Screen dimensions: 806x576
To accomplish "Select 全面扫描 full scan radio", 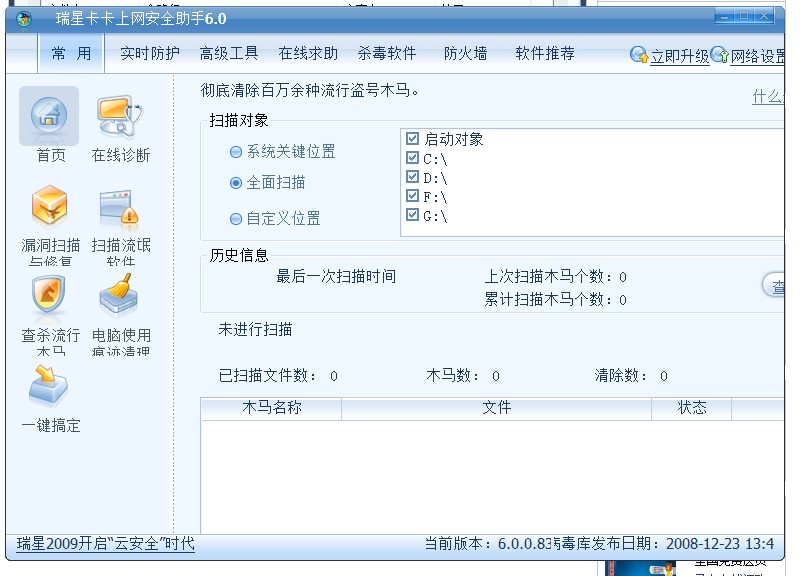I will tap(235, 183).
